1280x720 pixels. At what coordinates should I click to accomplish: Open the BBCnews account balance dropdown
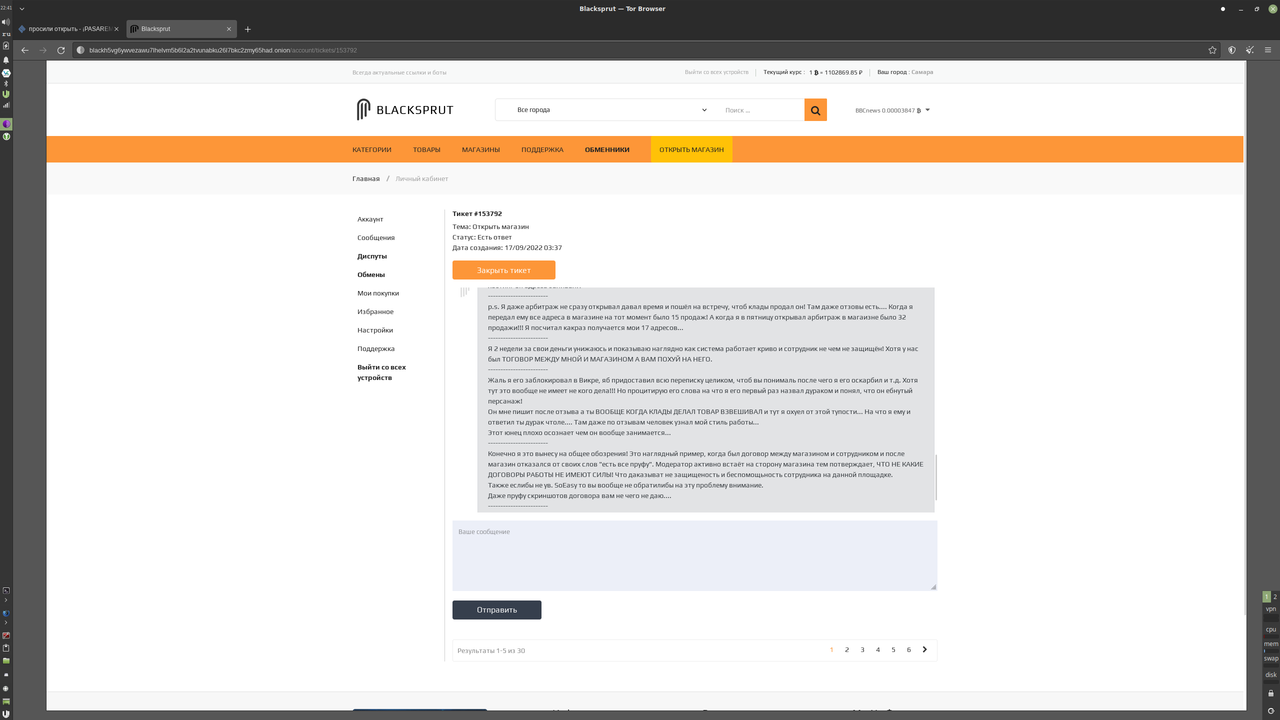(x=892, y=110)
